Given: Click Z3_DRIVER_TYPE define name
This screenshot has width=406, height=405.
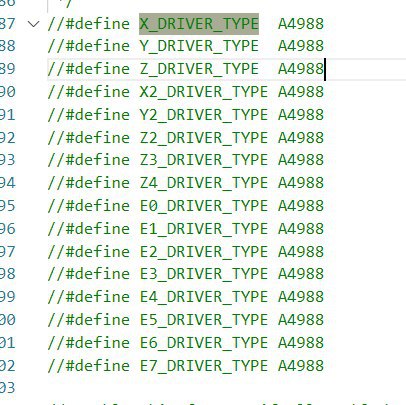Looking at the screenshot, I should 204,160.
